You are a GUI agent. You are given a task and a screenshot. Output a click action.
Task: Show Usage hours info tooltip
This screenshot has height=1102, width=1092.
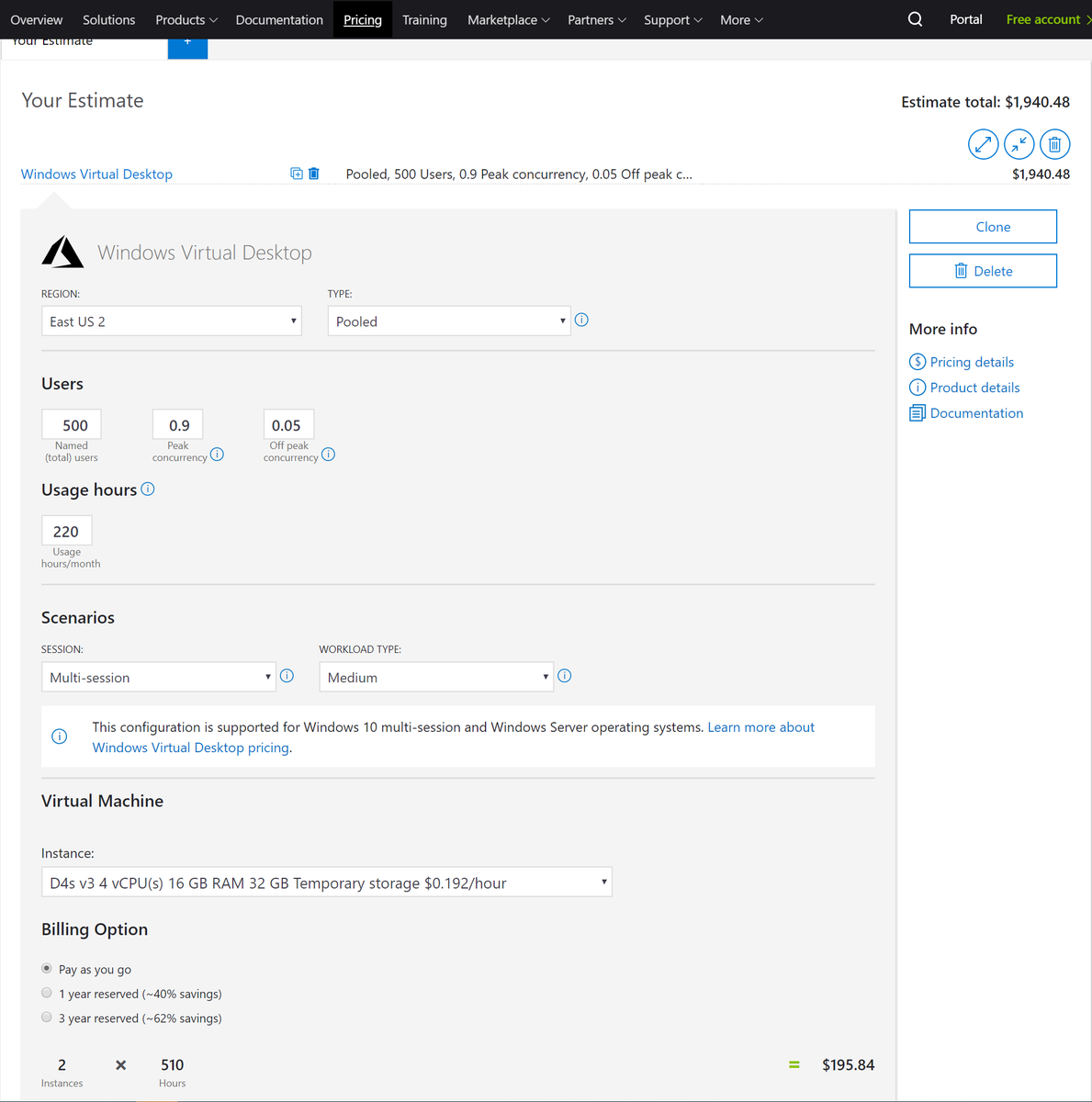[148, 489]
